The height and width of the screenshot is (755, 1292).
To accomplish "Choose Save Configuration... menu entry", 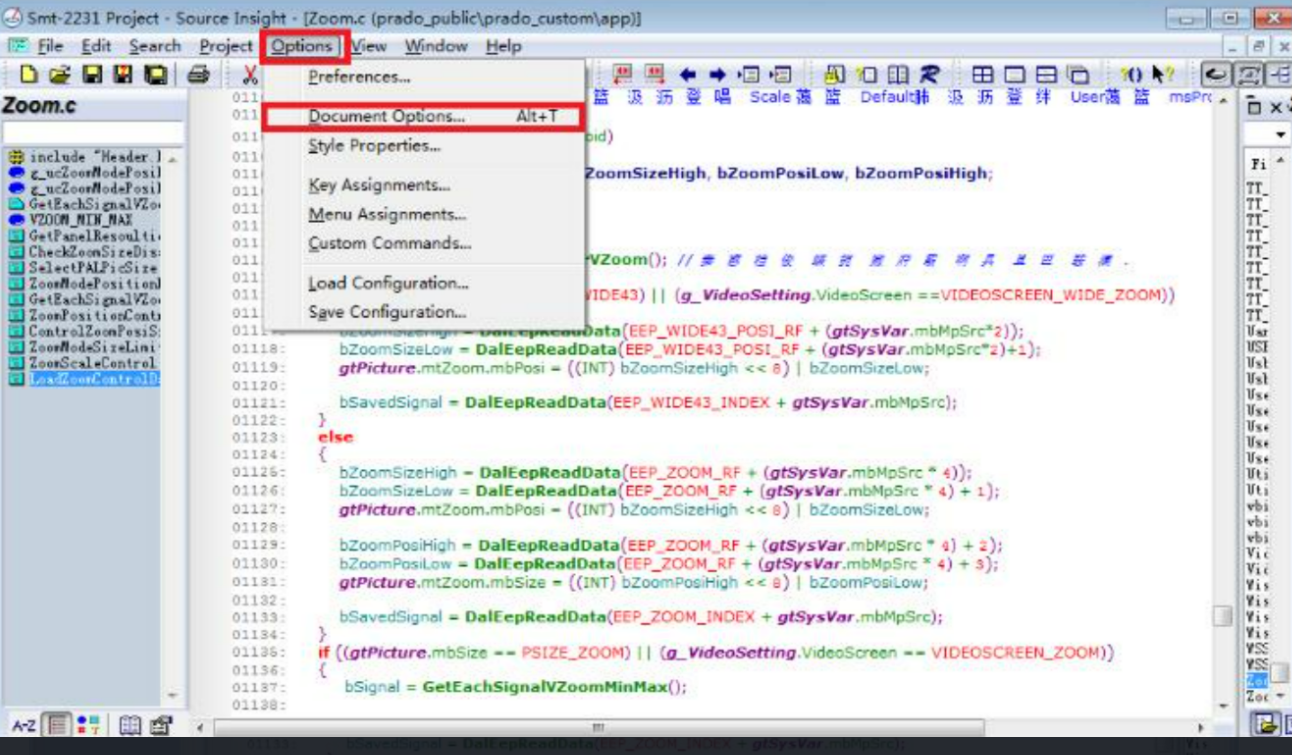I will click(x=387, y=312).
